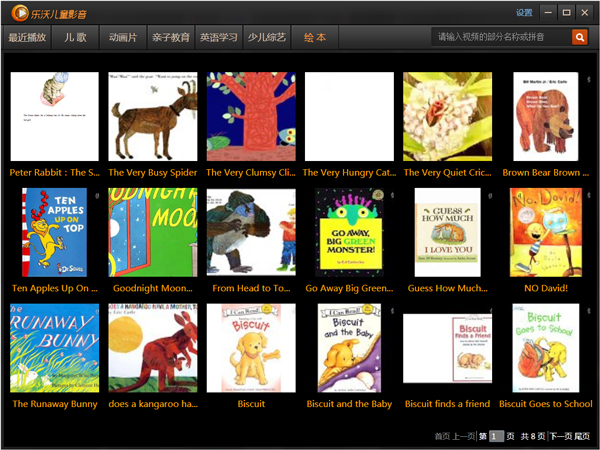
Task: Open the Brown Bear Brown Bear cover
Action: (x=546, y=116)
